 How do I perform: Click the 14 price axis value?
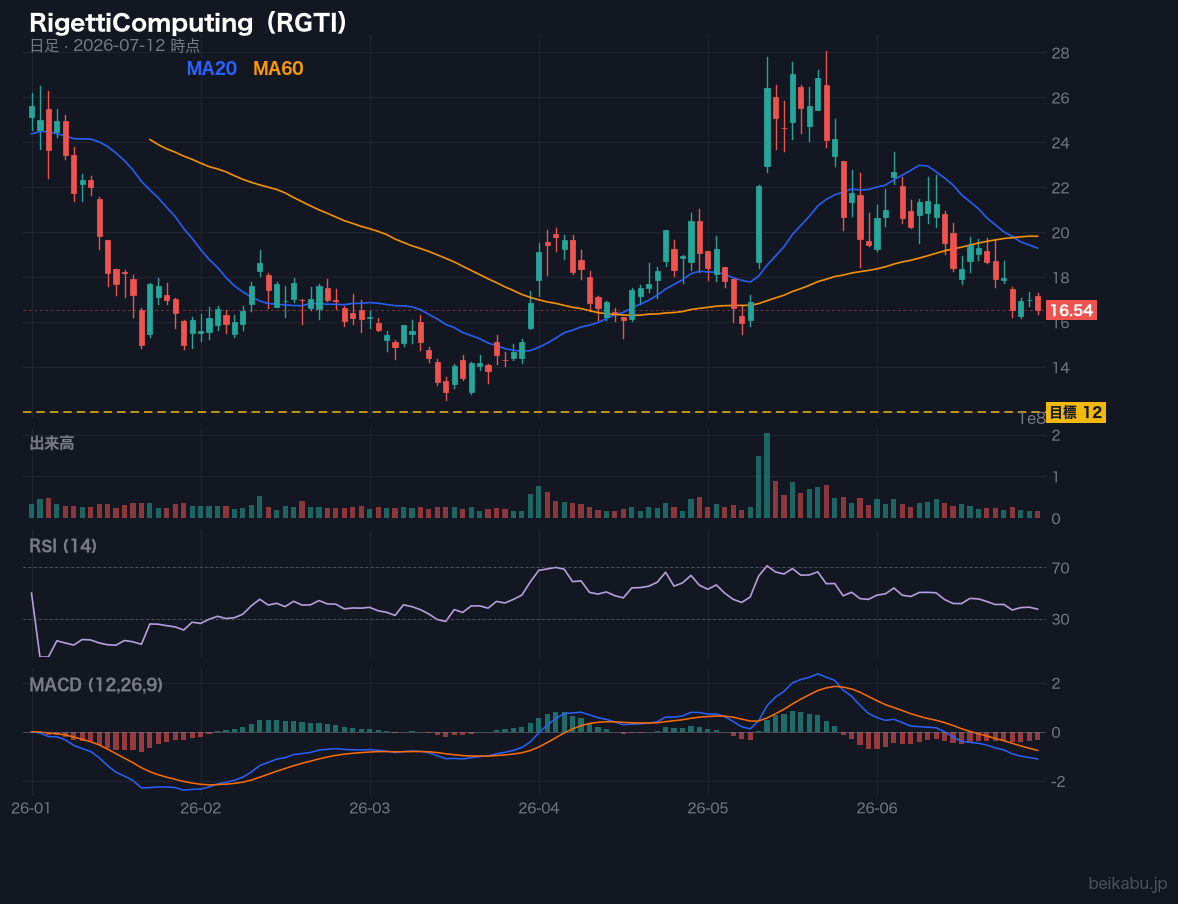coord(1060,367)
